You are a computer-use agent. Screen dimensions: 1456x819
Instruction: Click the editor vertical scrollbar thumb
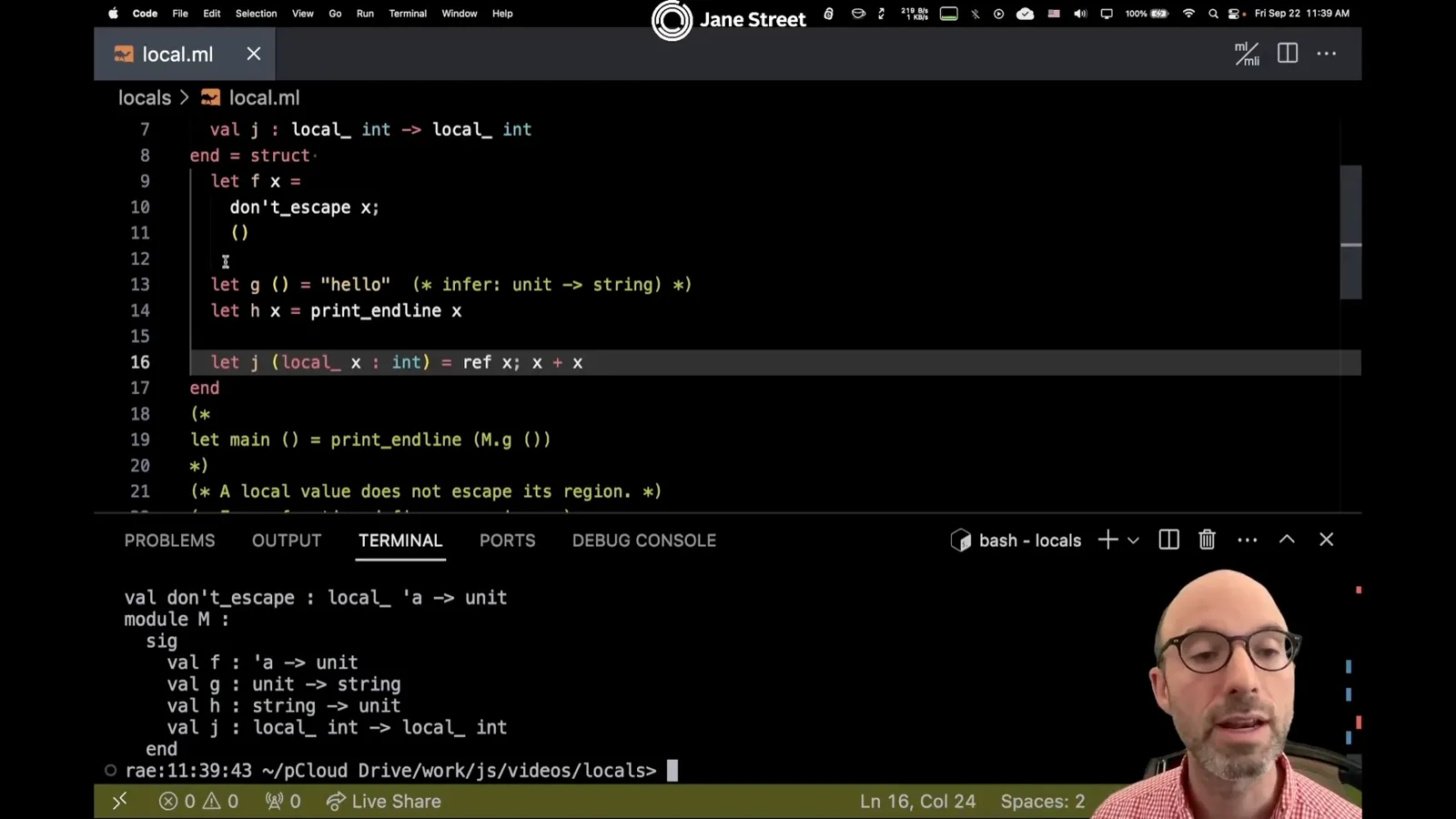(1350, 232)
